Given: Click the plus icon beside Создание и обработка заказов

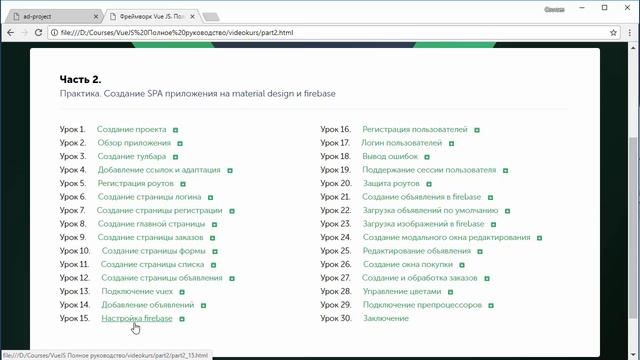Looking at the screenshot, I should pyautogui.click(x=487, y=278).
